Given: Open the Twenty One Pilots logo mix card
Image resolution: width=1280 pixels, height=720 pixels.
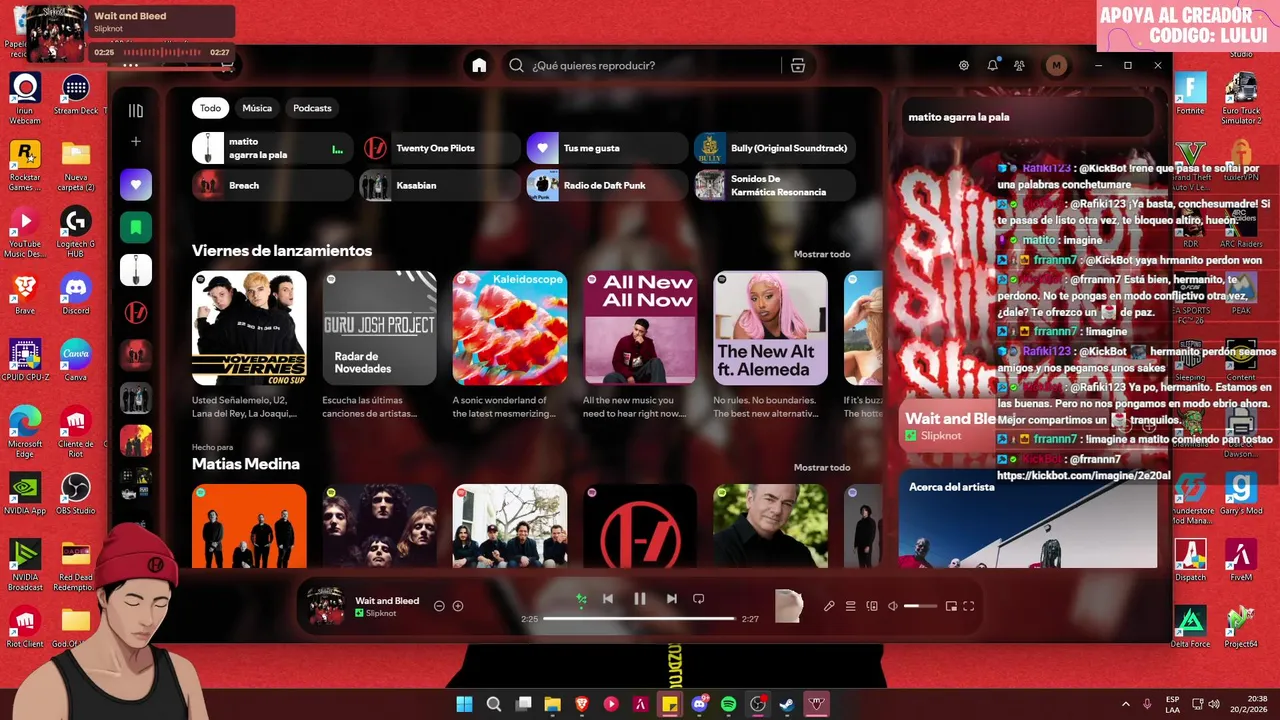Looking at the screenshot, I should [x=640, y=526].
